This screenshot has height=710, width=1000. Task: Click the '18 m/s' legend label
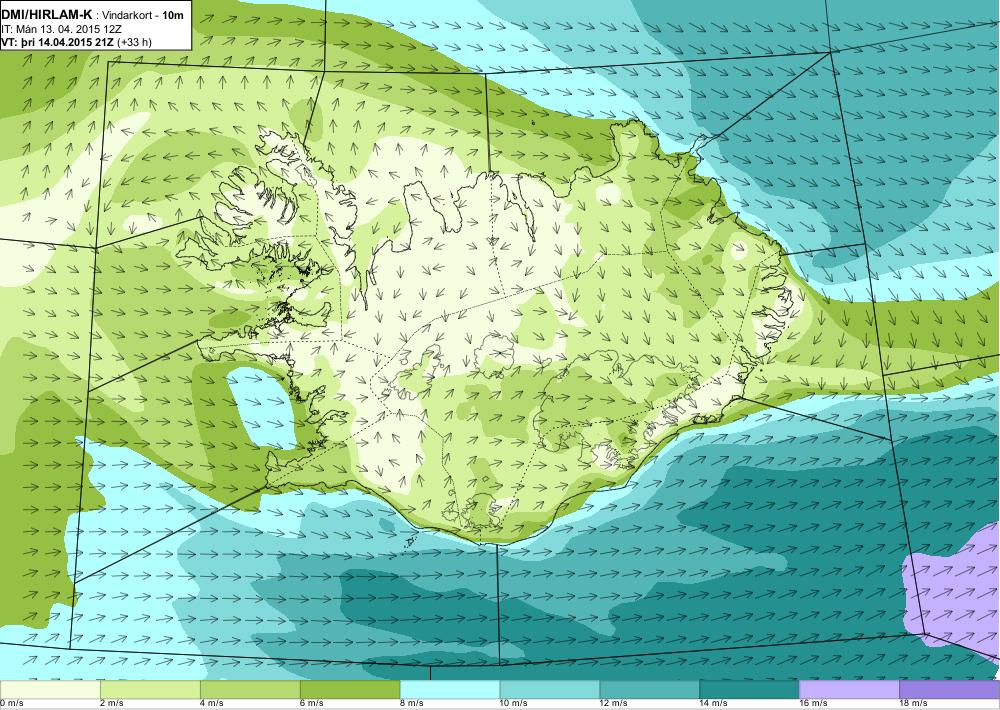(913, 703)
